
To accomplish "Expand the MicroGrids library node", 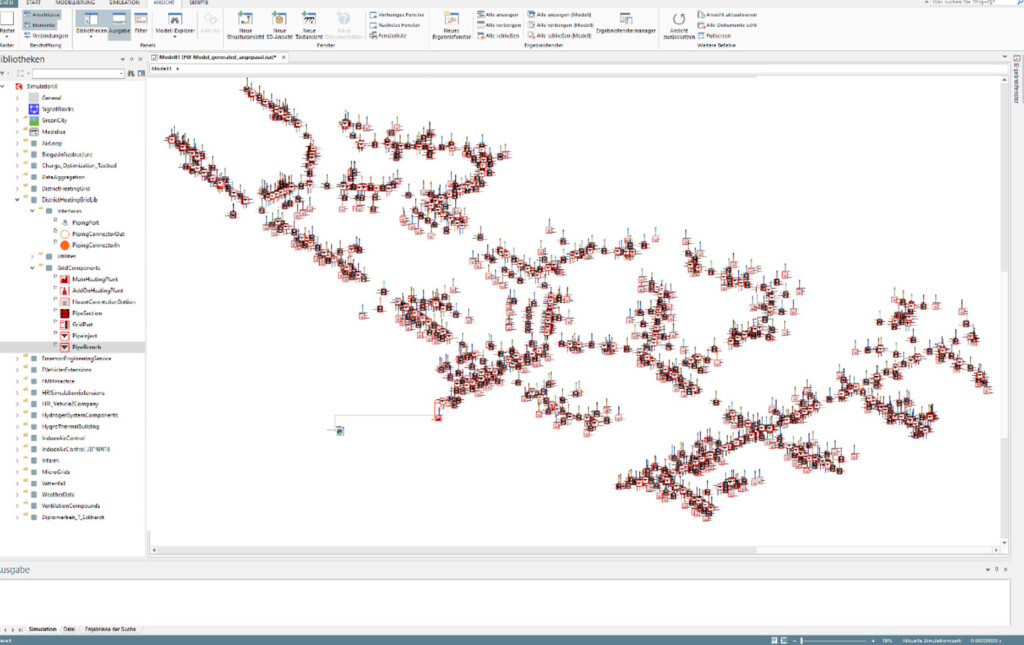I will tap(18, 472).
